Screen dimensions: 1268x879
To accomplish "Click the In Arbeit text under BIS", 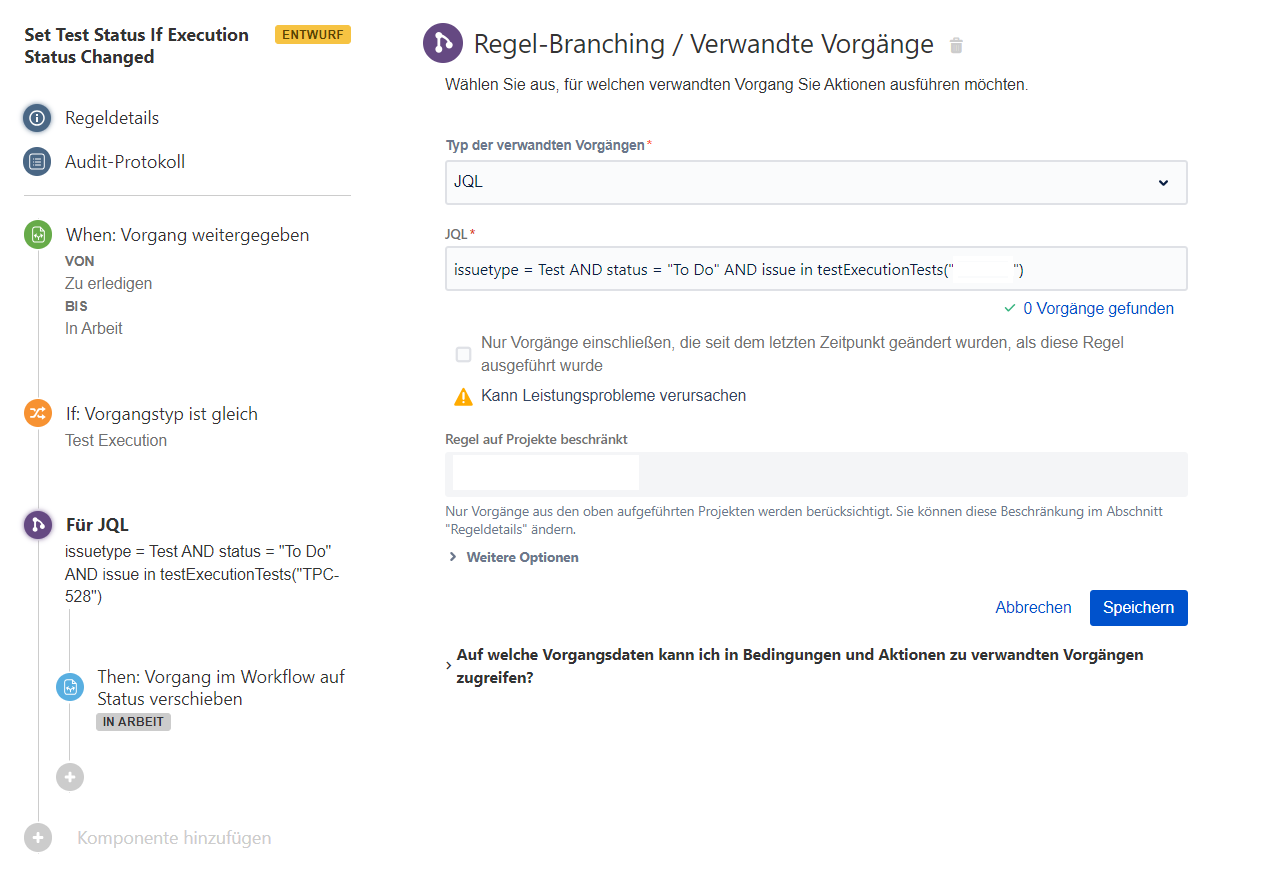I will point(94,329).
